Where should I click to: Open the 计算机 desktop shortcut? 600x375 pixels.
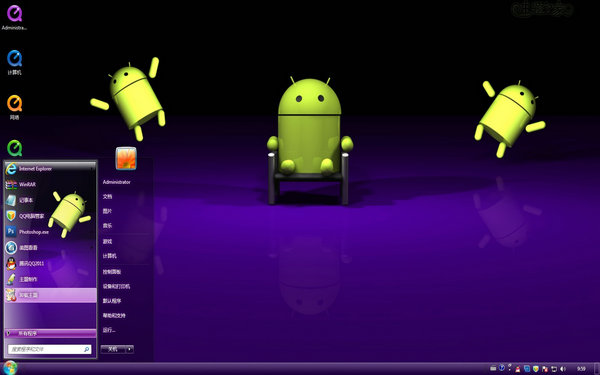[14, 62]
